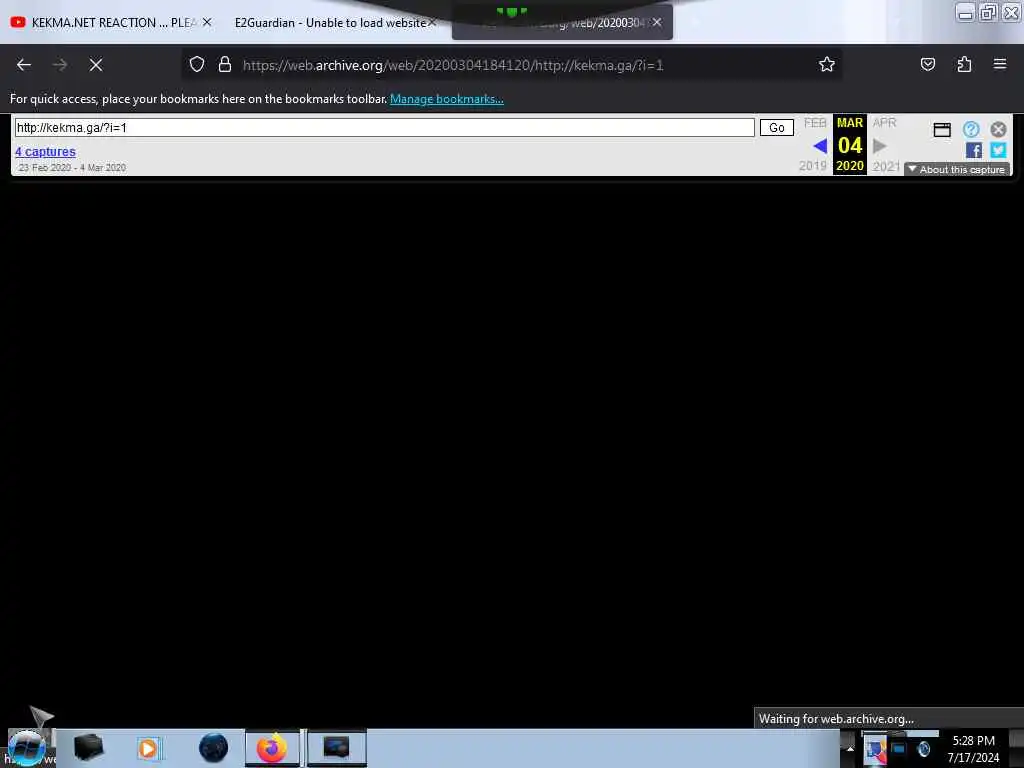
Task: Close the KEKMA.NET REACTION tab
Action: [207, 22]
